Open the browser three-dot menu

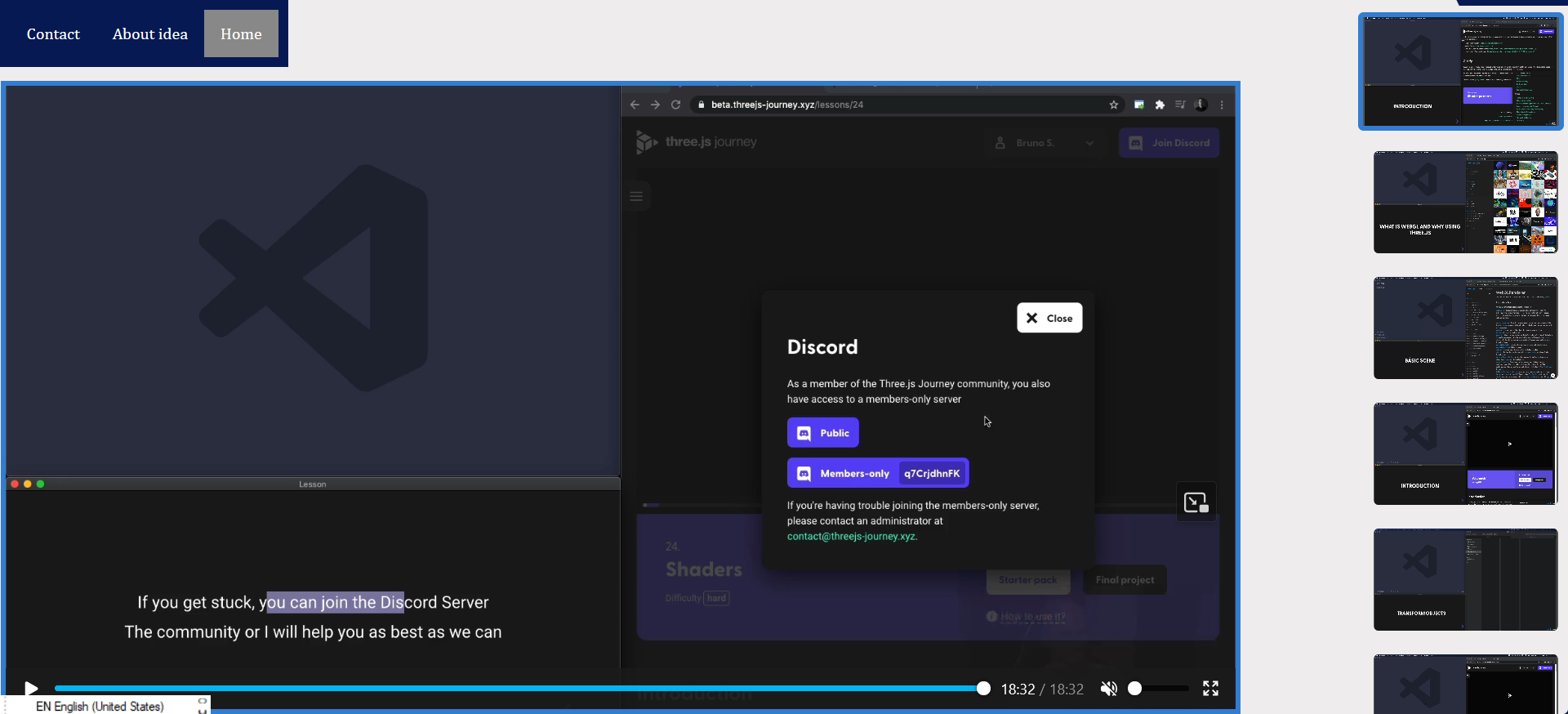click(1222, 105)
